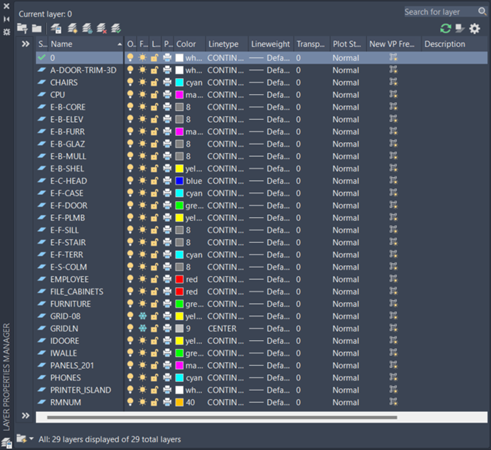Click the palette Properties icon on the left strip

(6, 32)
